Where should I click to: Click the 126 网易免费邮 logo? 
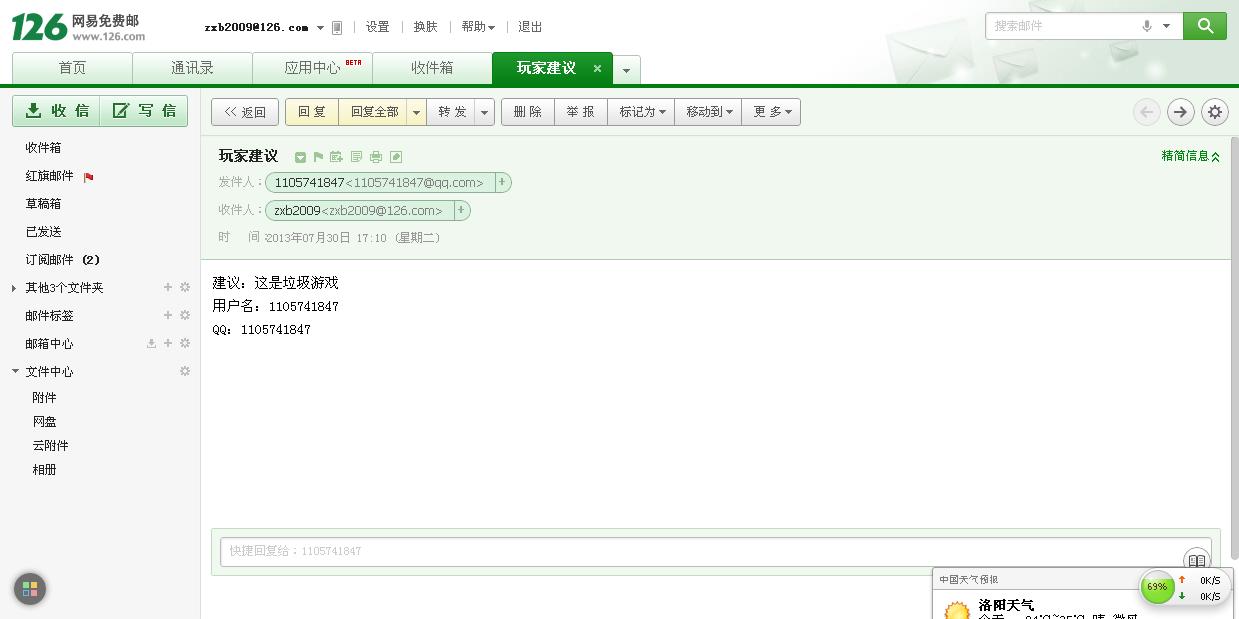pos(78,27)
